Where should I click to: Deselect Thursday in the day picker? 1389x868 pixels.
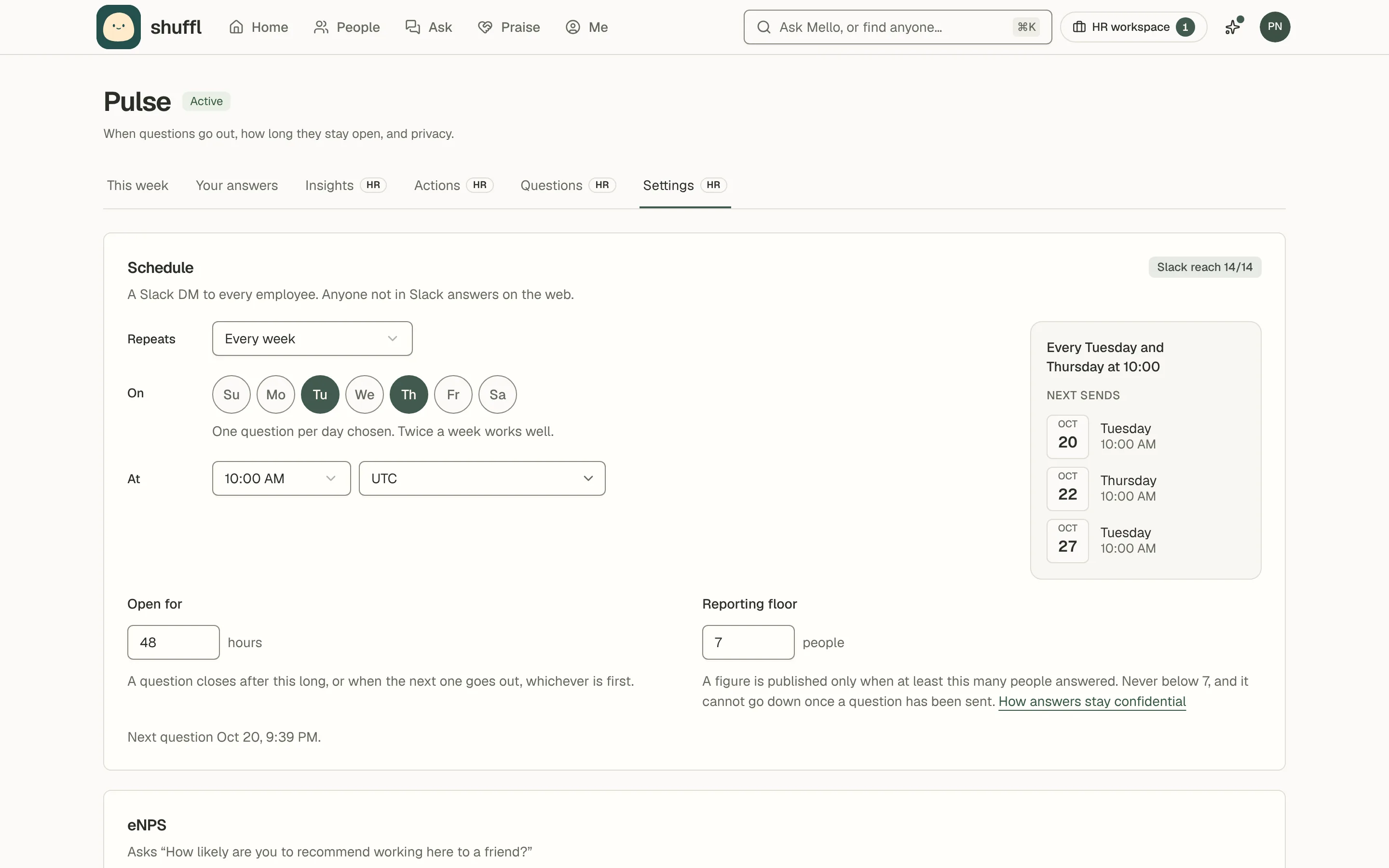tap(409, 394)
